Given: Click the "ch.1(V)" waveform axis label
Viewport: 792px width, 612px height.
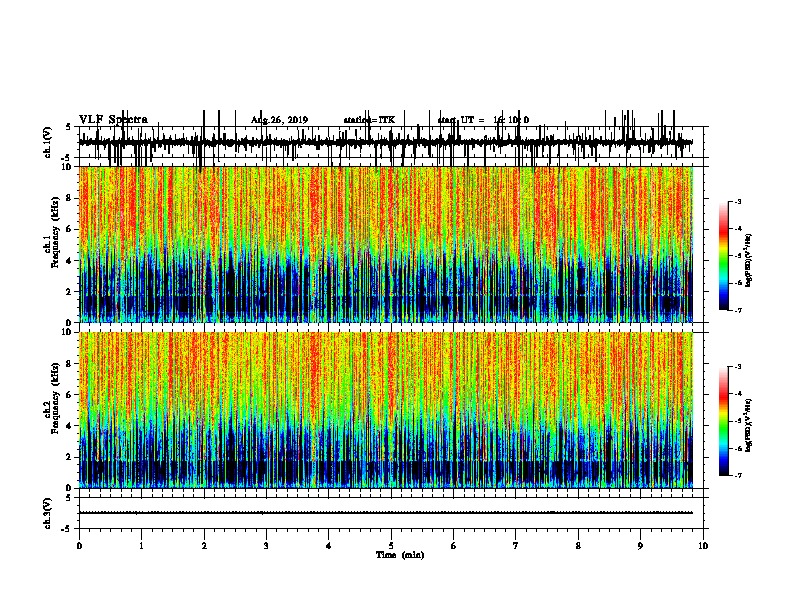Looking at the screenshot, I should tap(48, 142).
